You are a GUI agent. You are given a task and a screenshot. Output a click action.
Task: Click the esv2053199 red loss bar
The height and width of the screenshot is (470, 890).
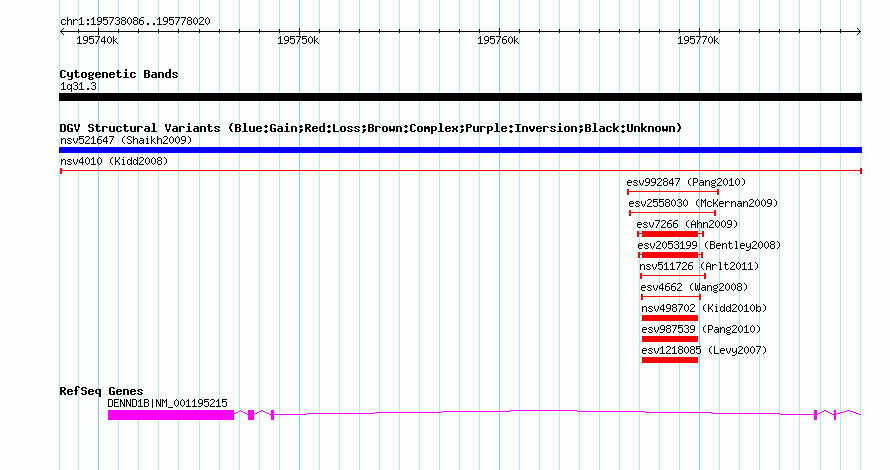(670, 255)
